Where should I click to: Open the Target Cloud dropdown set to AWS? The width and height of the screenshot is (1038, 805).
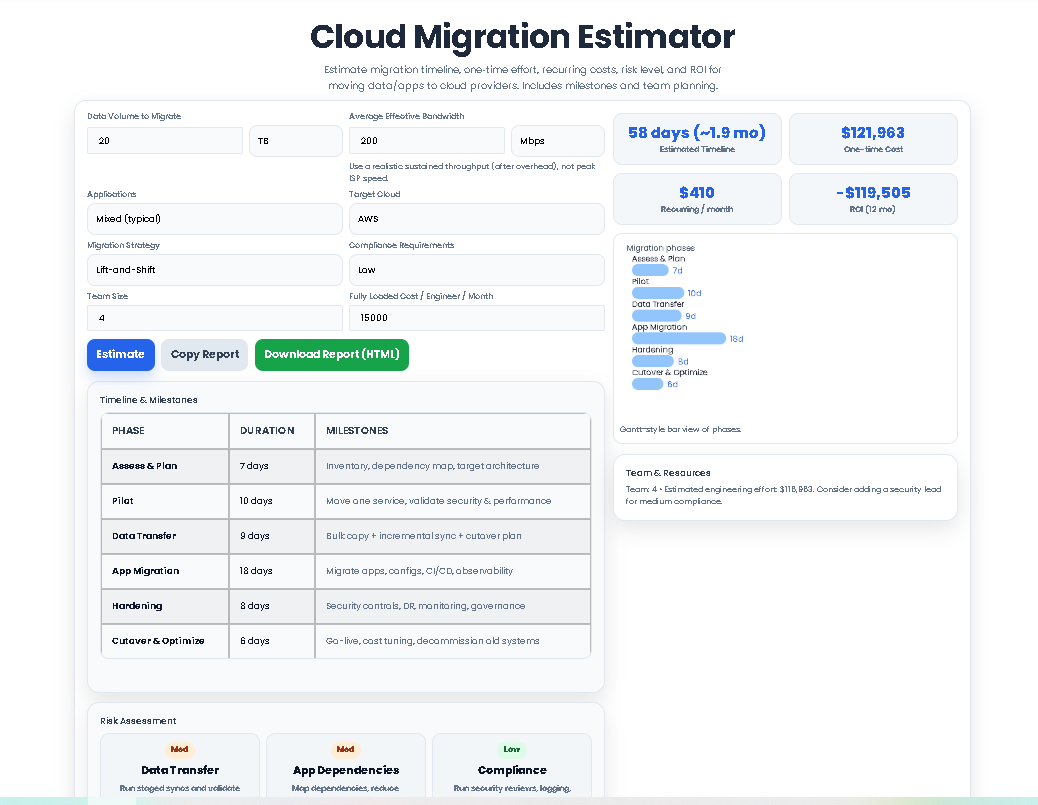tap(476, 219)
